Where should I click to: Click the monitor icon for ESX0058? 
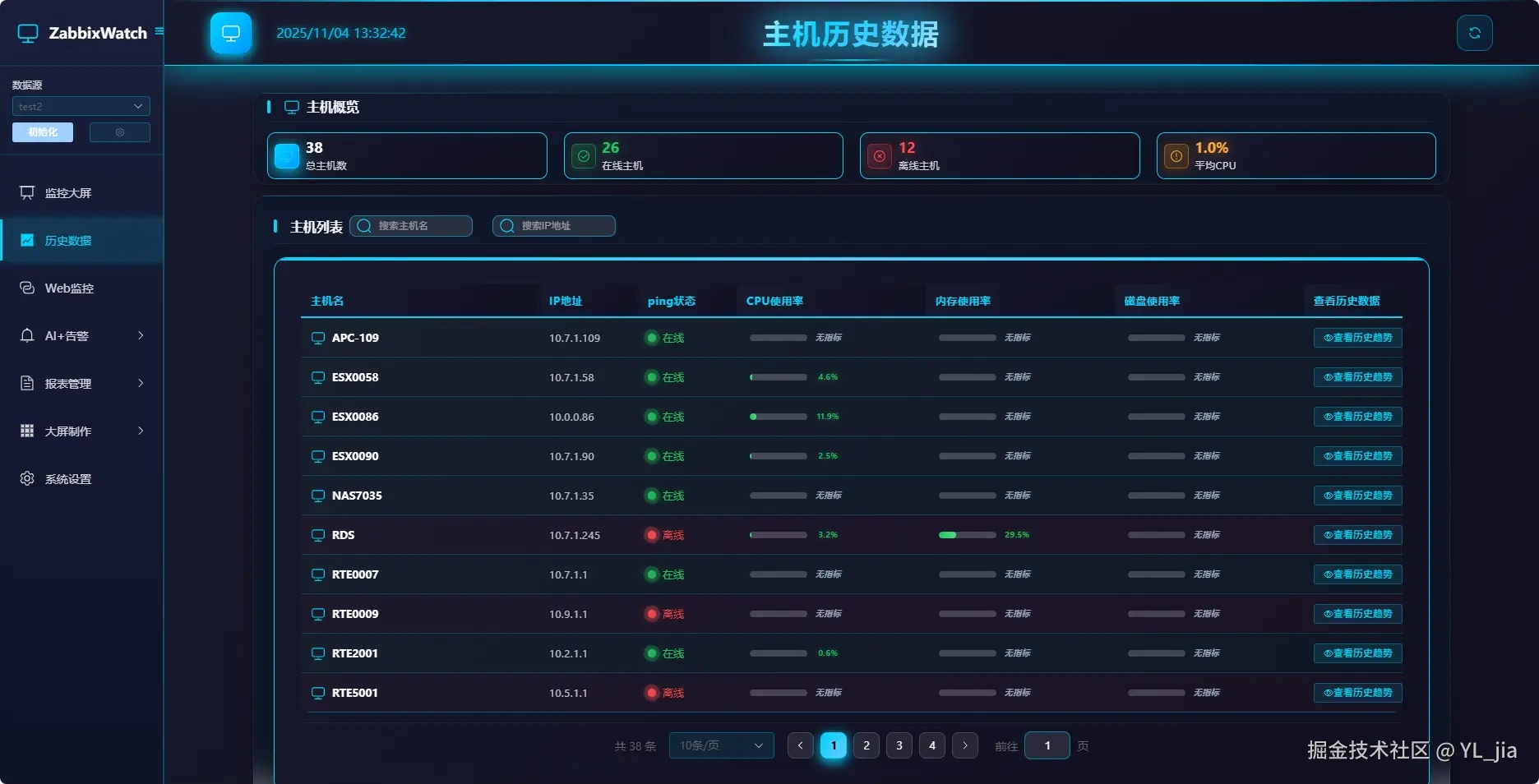pyautogui.click(x=318, y=377)
